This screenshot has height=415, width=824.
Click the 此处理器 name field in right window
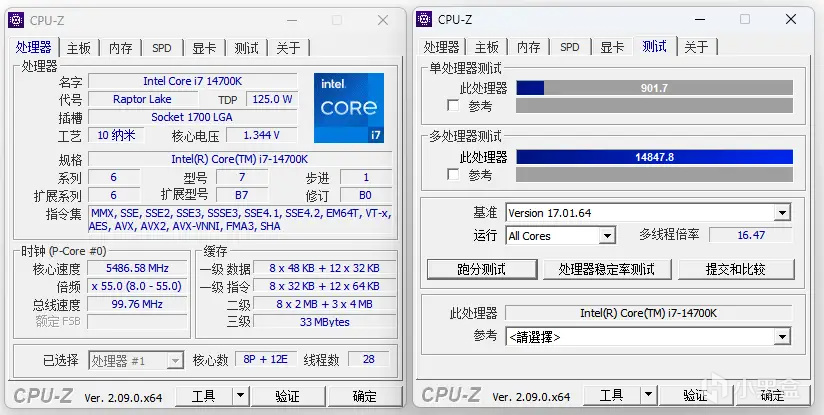click(648, 313)
